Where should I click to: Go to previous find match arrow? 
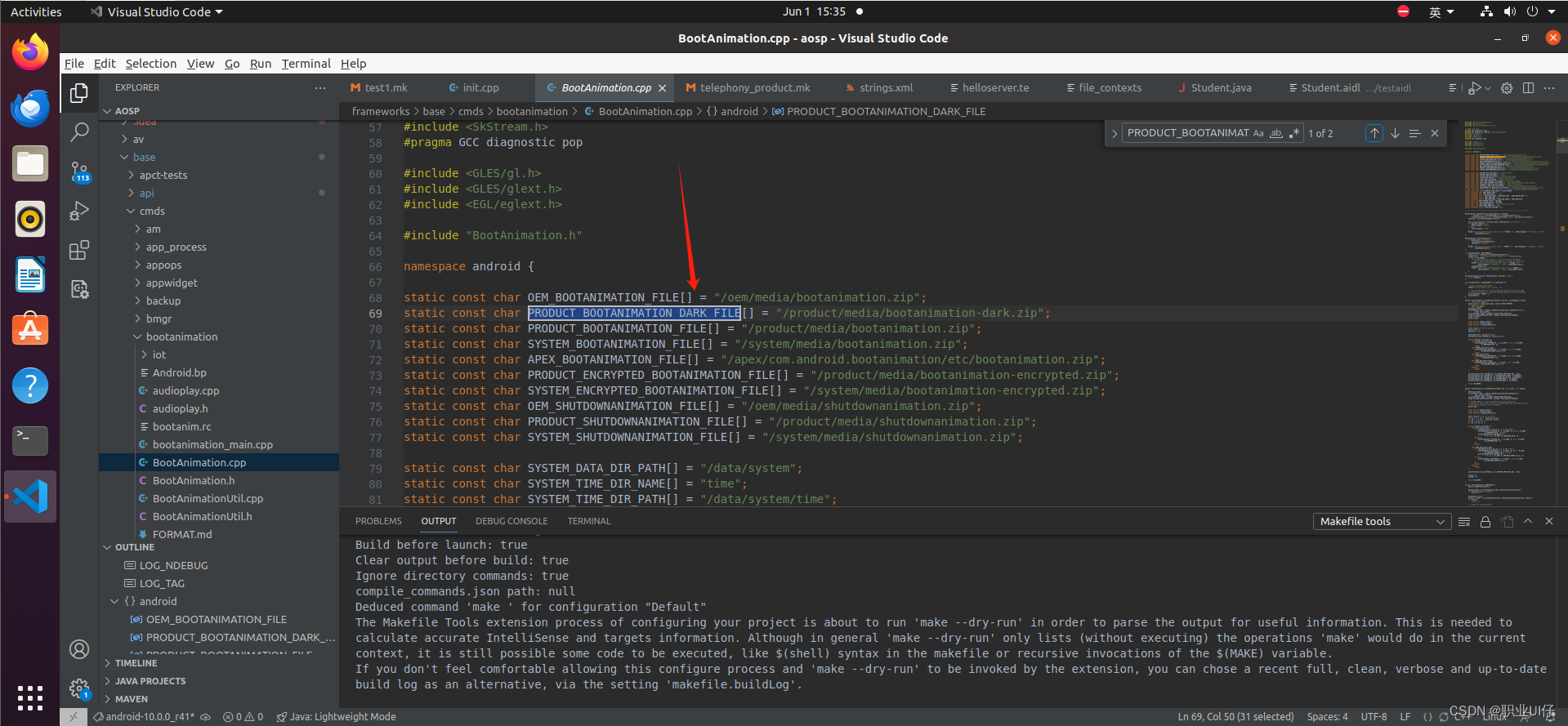click(1374, 133)
